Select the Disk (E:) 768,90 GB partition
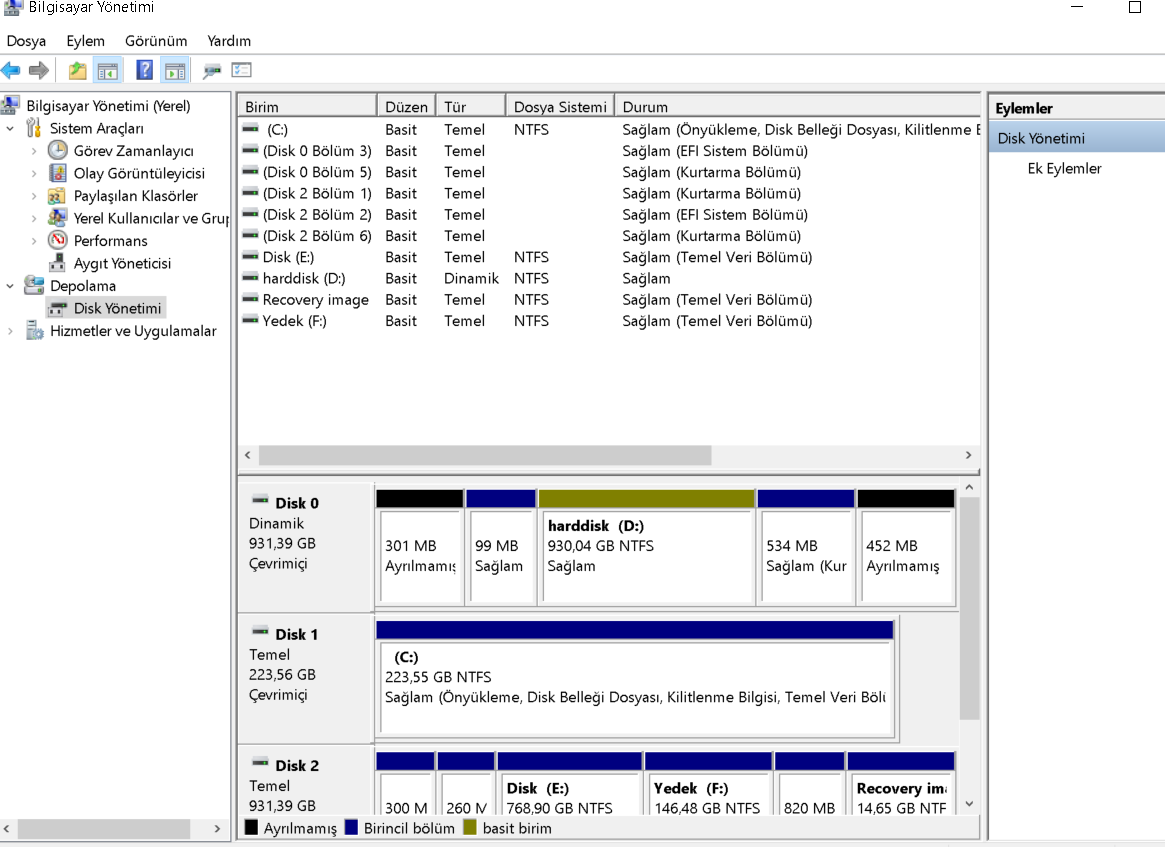Image resolution: width=1165 pixels, height=847 pixels. coord(569,784)
